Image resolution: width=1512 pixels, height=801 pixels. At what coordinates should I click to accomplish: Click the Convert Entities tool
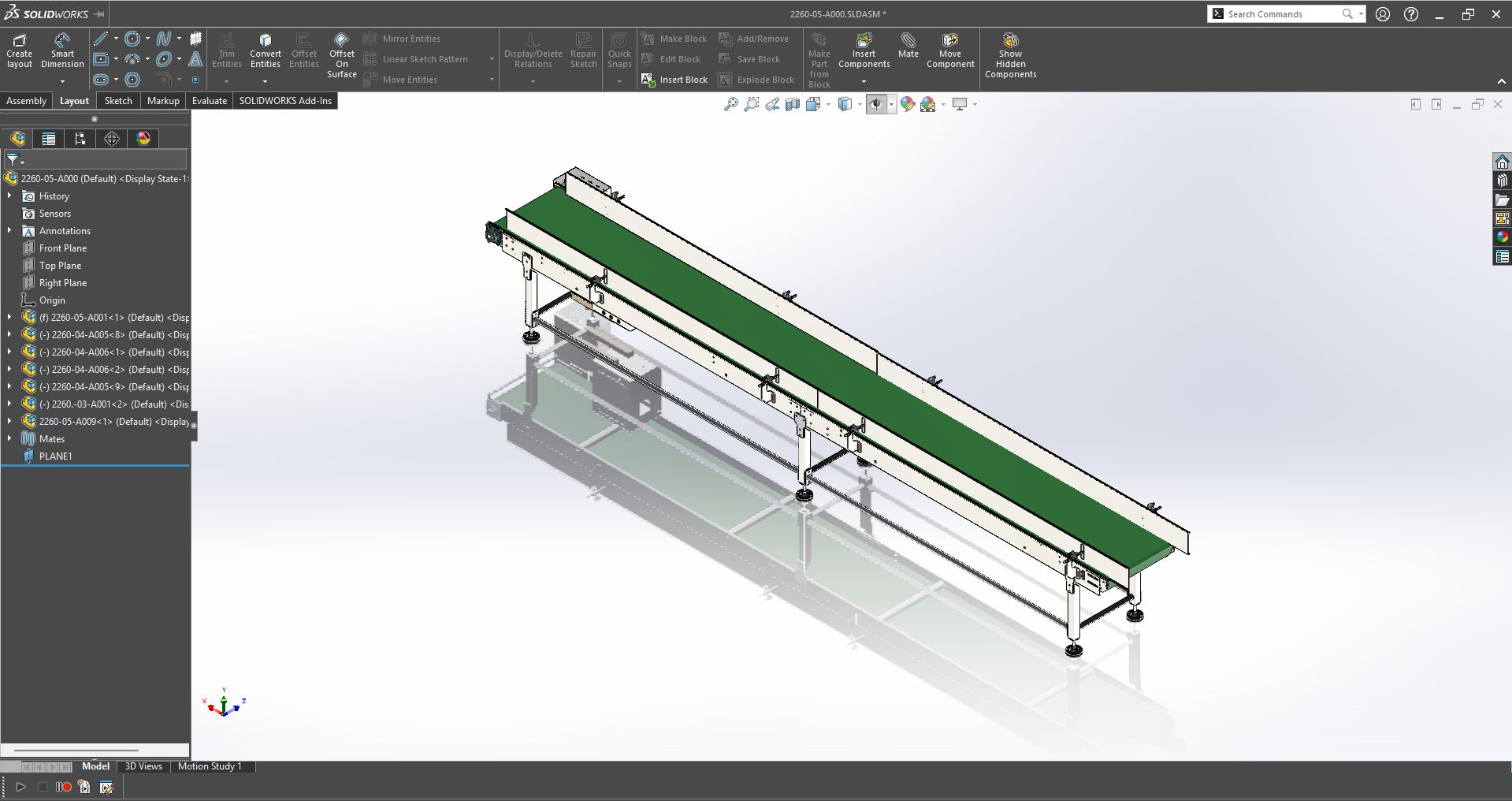pyautogui.click(x=266, y=50)
